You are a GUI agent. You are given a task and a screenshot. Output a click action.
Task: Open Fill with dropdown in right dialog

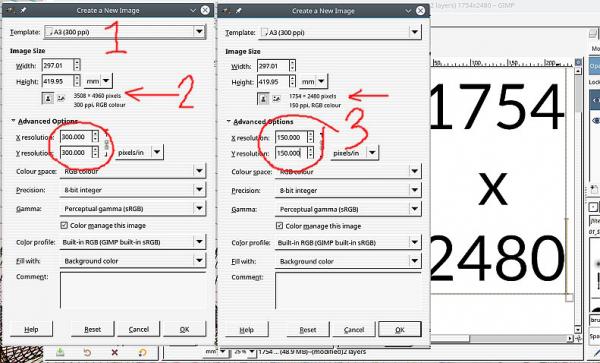348,261
